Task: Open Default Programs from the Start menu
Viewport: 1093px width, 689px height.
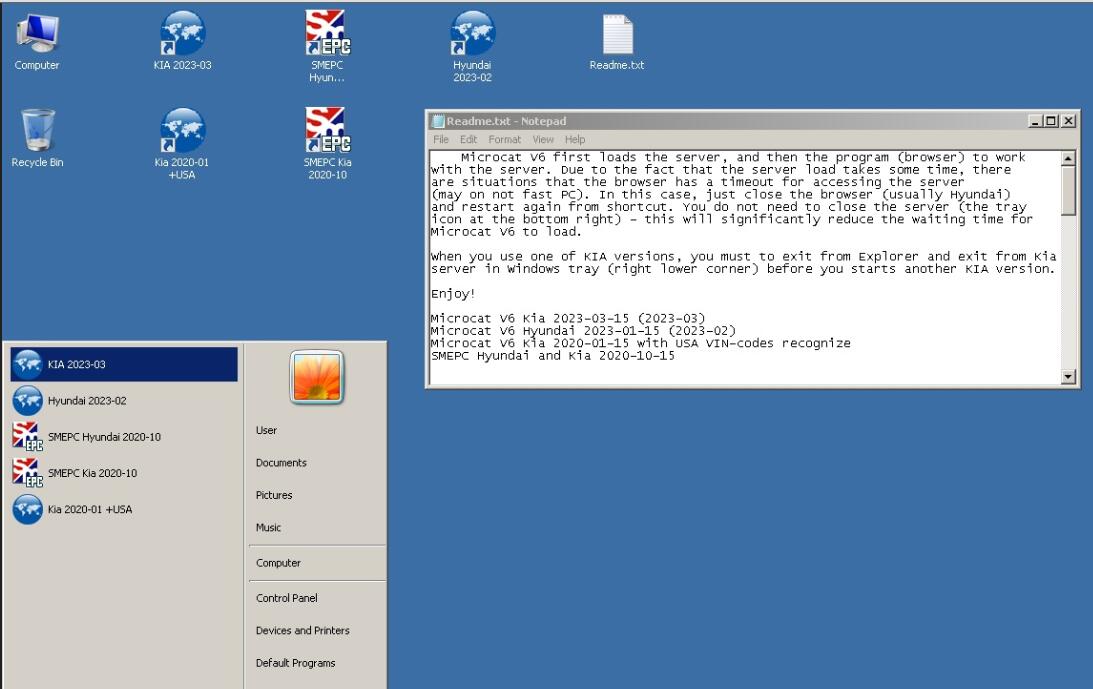Action: 296,662
